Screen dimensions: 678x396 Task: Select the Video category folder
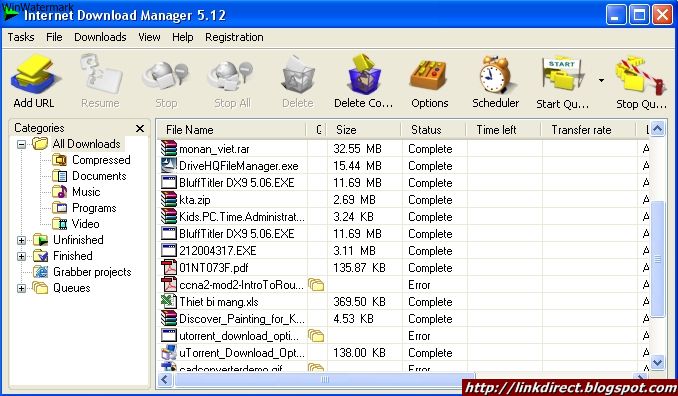tap(86, 224)
